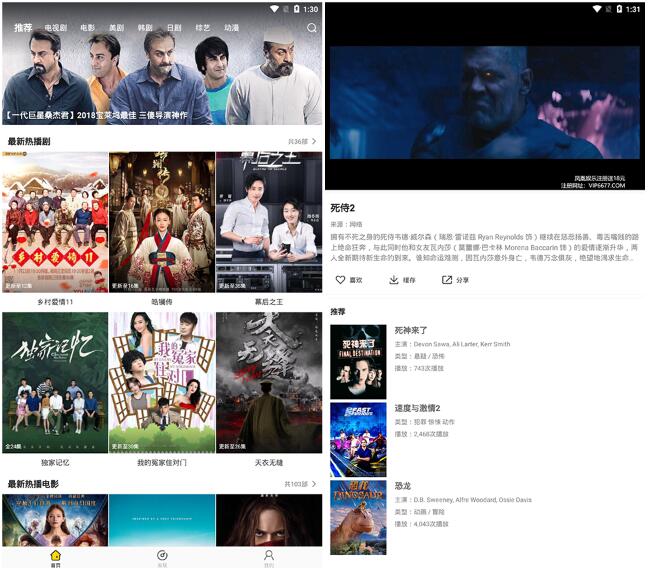Viewport: 648px width, 568px height.
Task: Tap the battery icon in right status bar
Action: (619, 9)
